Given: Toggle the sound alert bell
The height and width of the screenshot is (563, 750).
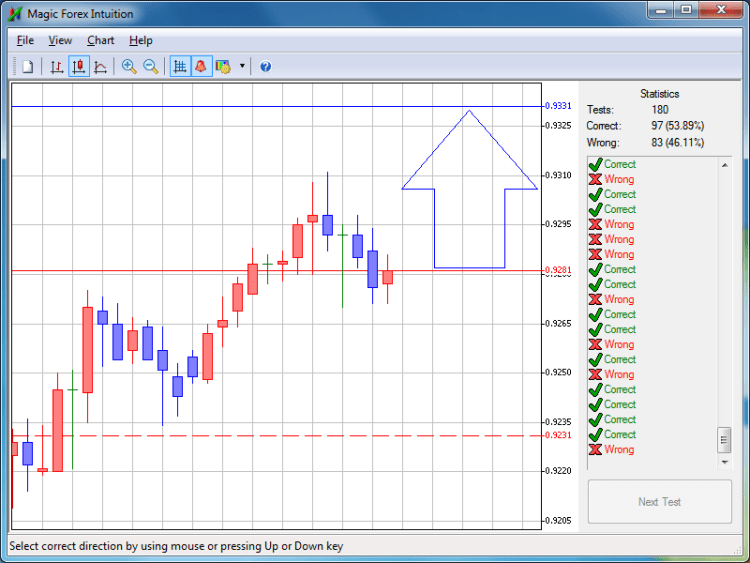Looking at the screenshot, I should [x=201, y=66].
